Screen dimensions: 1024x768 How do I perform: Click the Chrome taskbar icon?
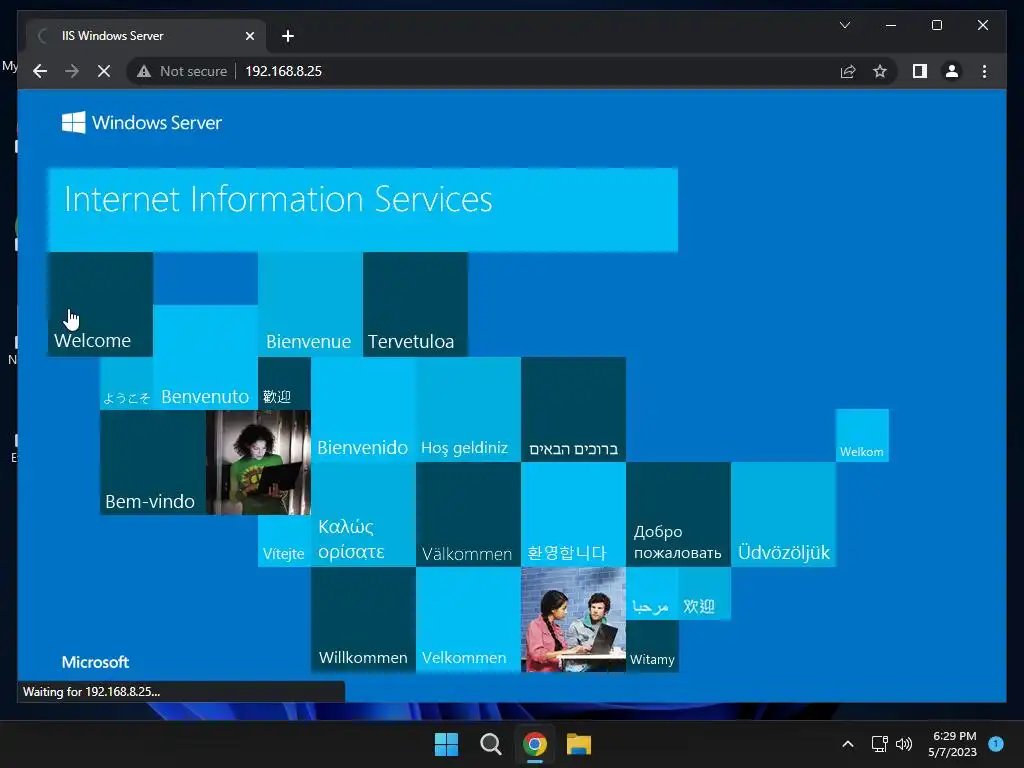pos(535,744)
